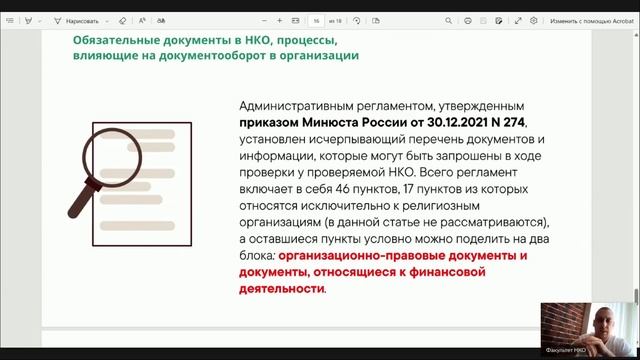Select the highlight tool
This screenshot has width=640, height=360.
[x=28, y=20]
